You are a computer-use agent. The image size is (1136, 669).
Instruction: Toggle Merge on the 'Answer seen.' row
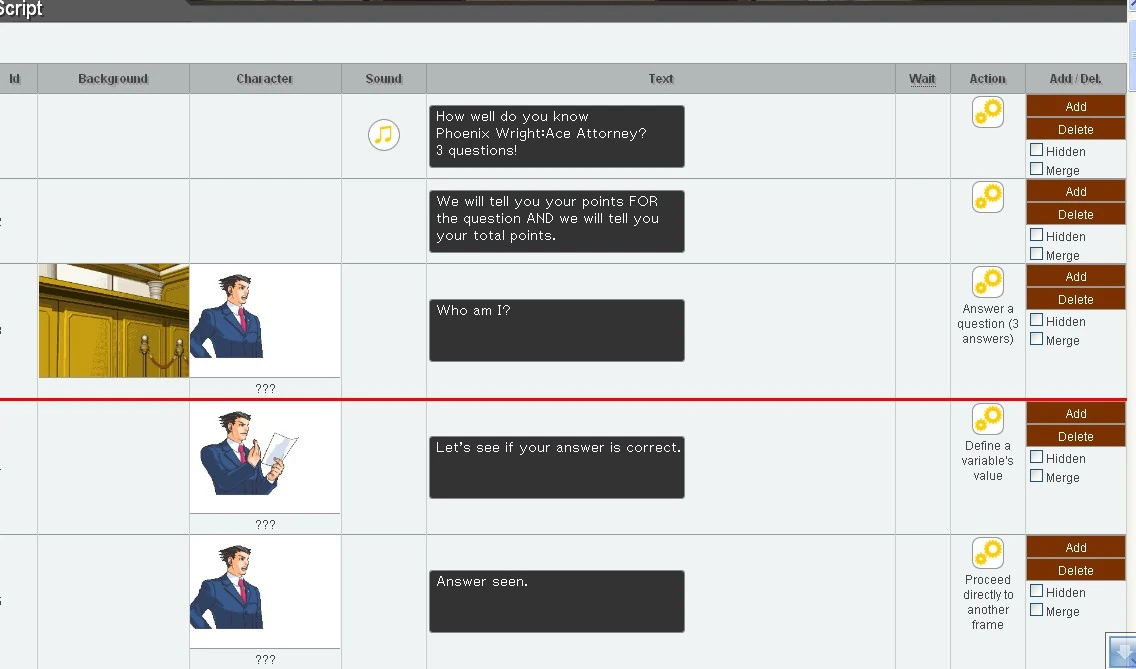[1037, 610]
